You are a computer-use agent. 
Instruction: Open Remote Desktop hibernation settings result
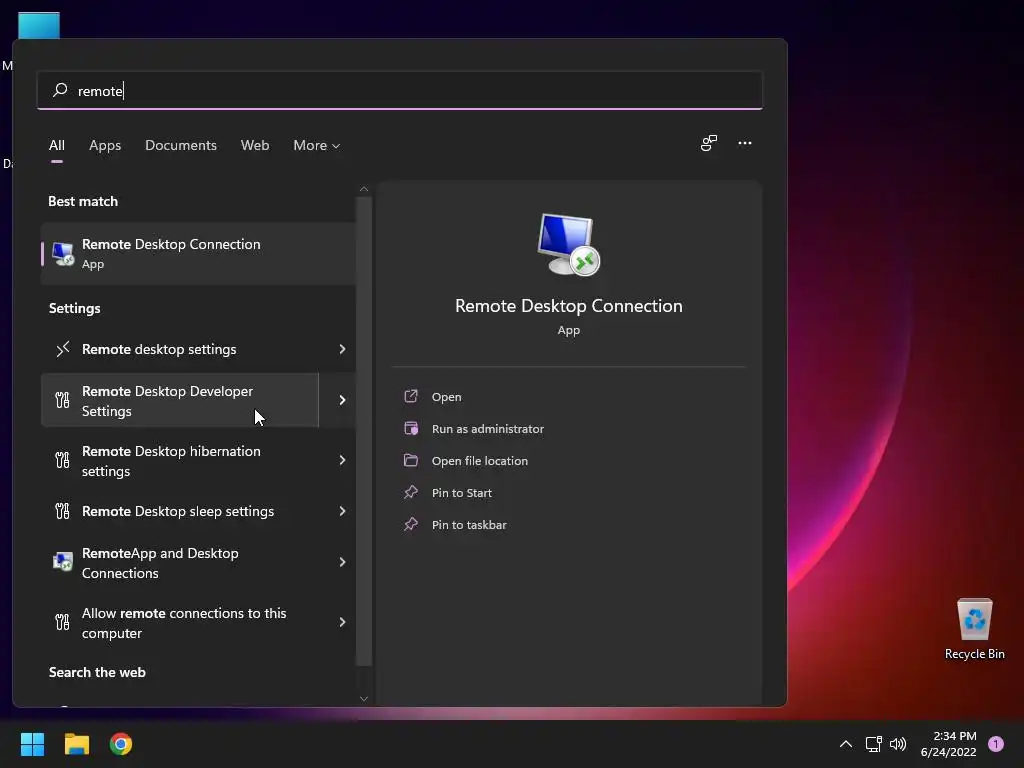tap(180, 460)
